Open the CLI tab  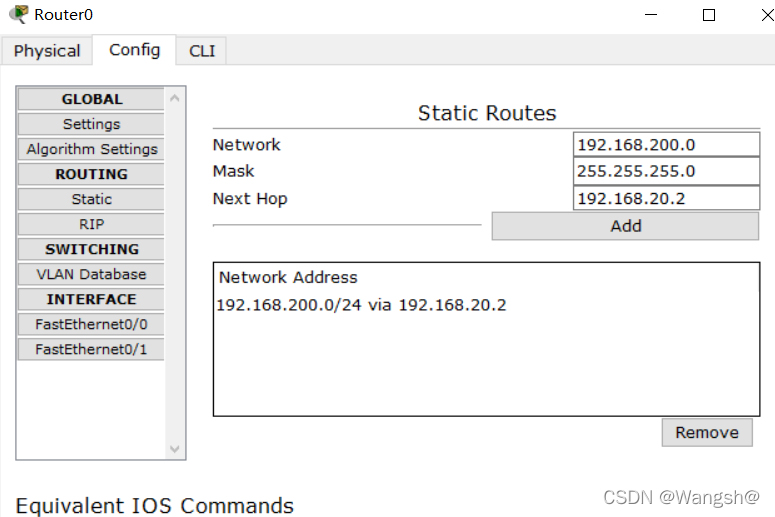[x=202, y=51]
